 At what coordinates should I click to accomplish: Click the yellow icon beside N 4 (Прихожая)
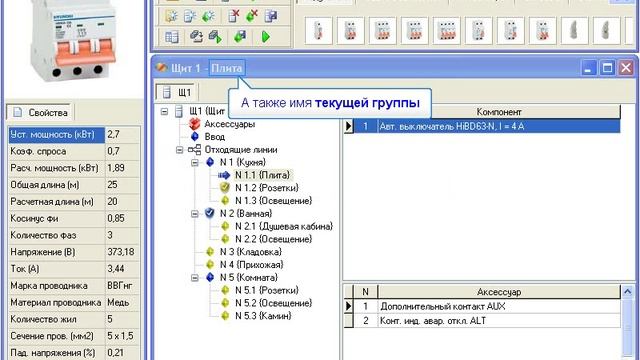[210, 264]
